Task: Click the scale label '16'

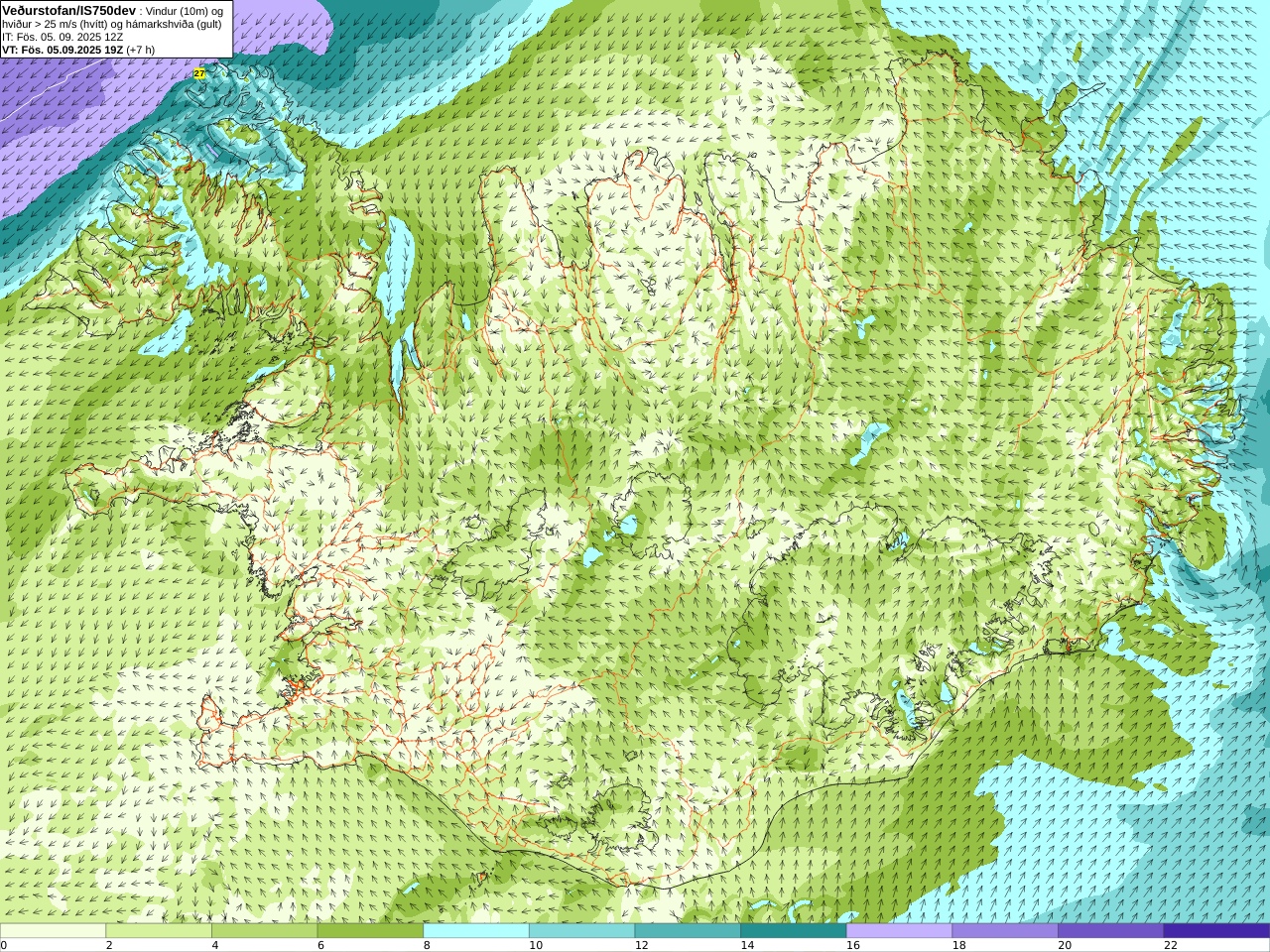Action: (853, 945)
